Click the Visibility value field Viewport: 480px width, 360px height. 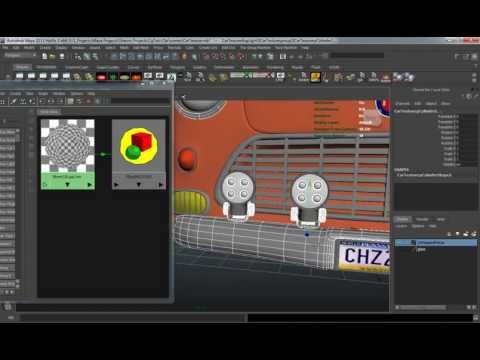pos(470,164)
